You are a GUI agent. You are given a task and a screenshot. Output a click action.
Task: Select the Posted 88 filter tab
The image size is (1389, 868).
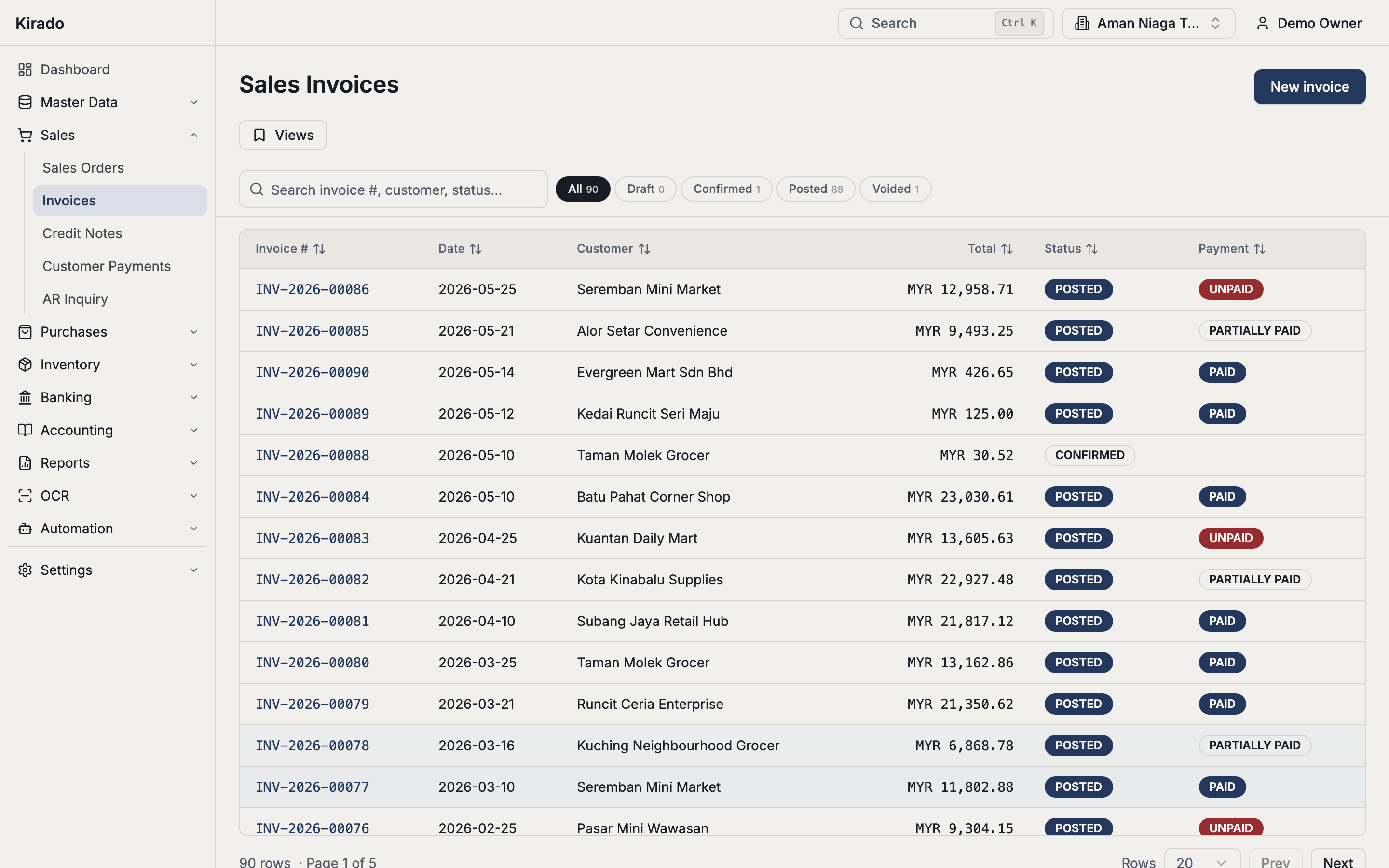(x=816, y=189)
